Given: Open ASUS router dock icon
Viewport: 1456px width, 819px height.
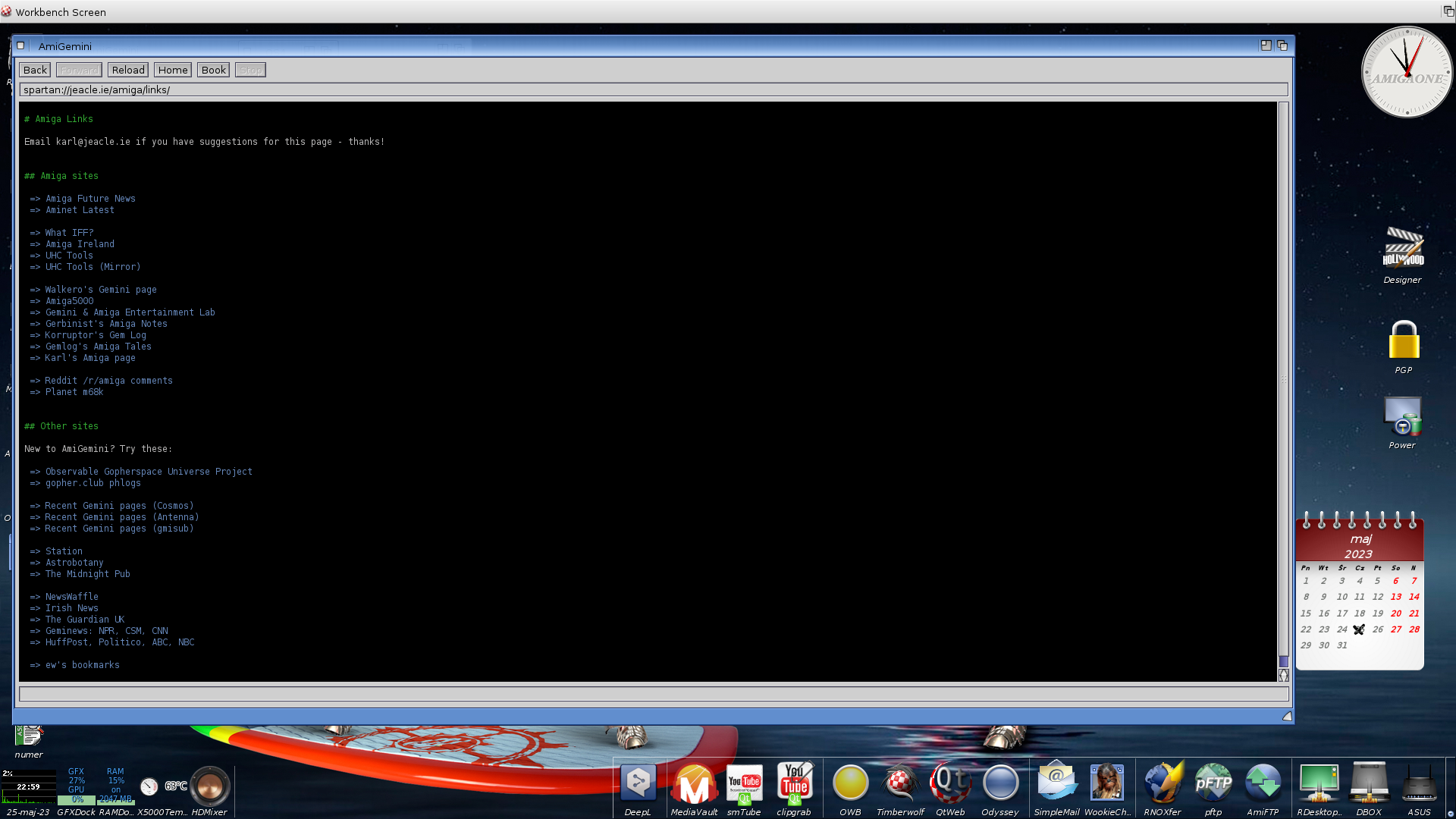Looking at the screenshot, I should coord(1419,783).
